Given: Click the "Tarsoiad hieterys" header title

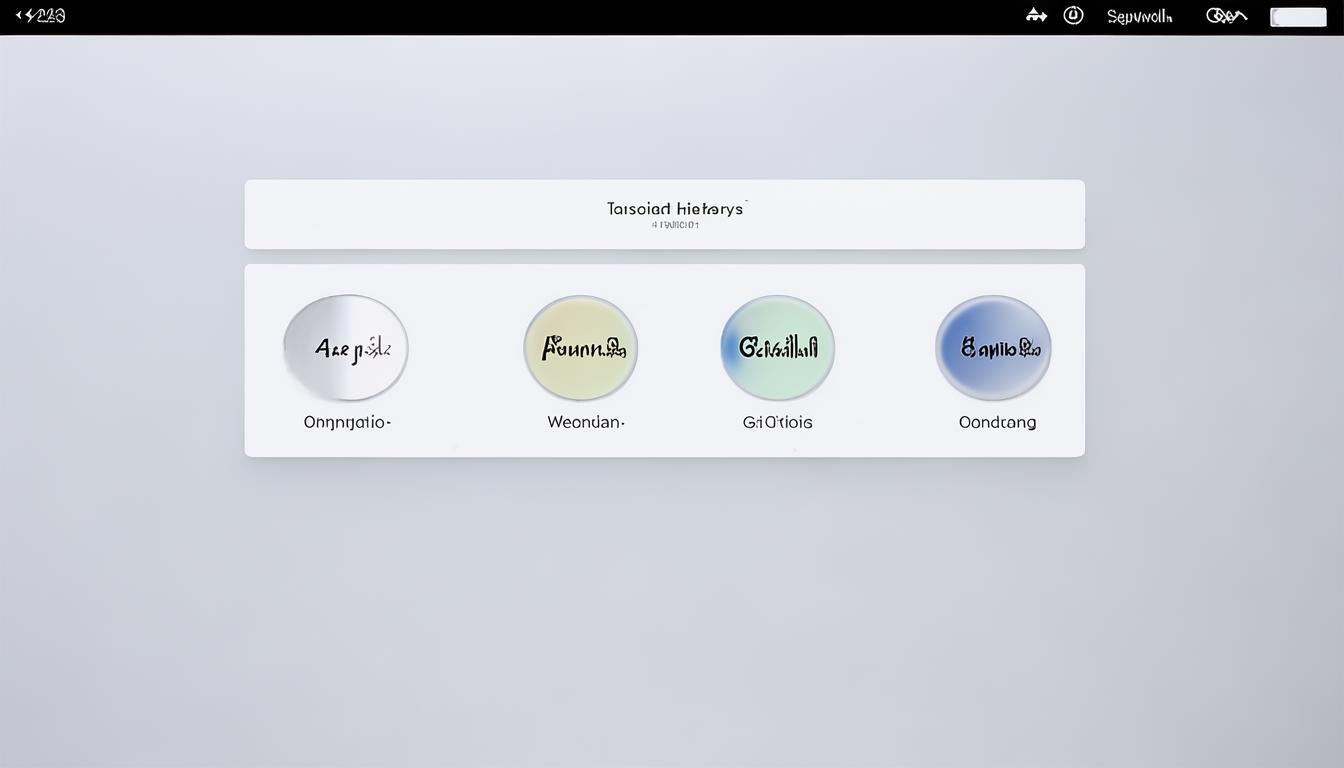Looking at the screenshot, I should pos(675,208).
